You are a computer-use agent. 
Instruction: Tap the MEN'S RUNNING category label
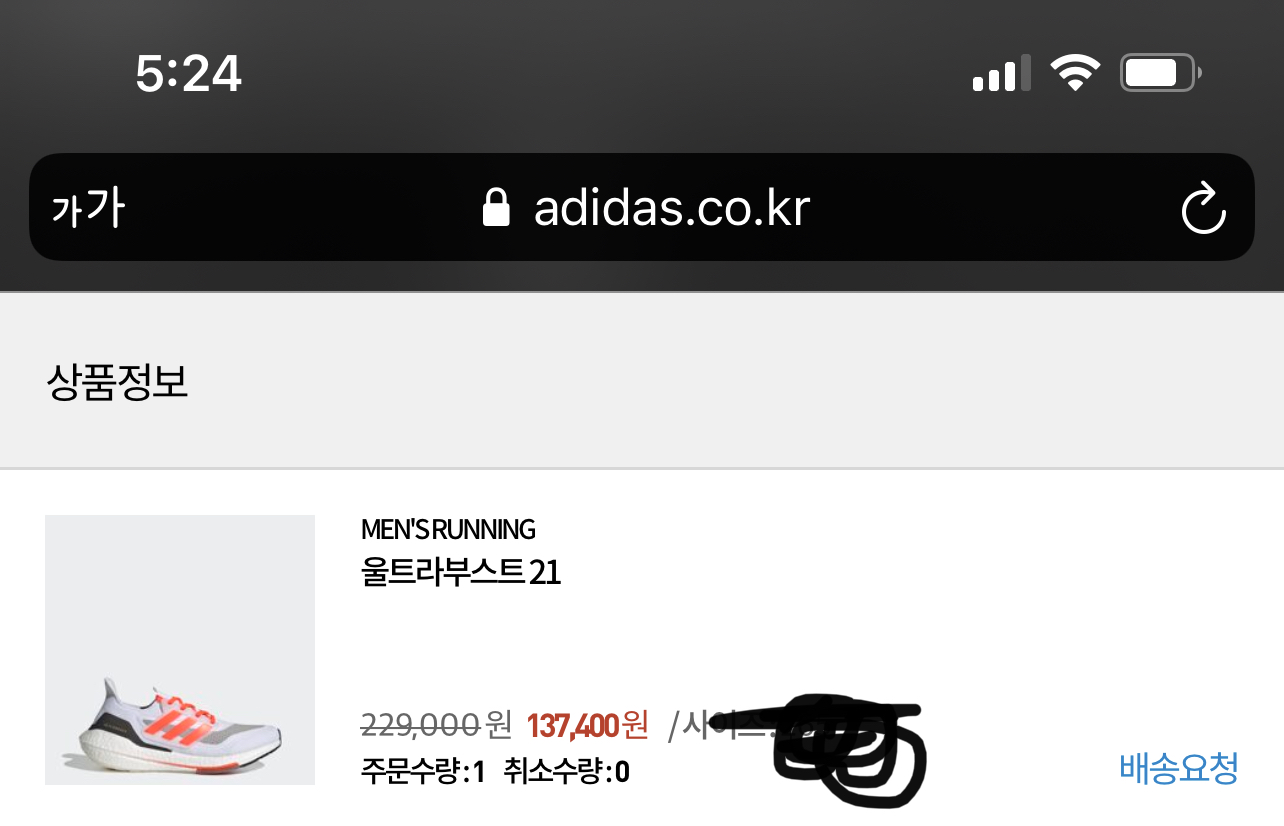click(448, 529)
